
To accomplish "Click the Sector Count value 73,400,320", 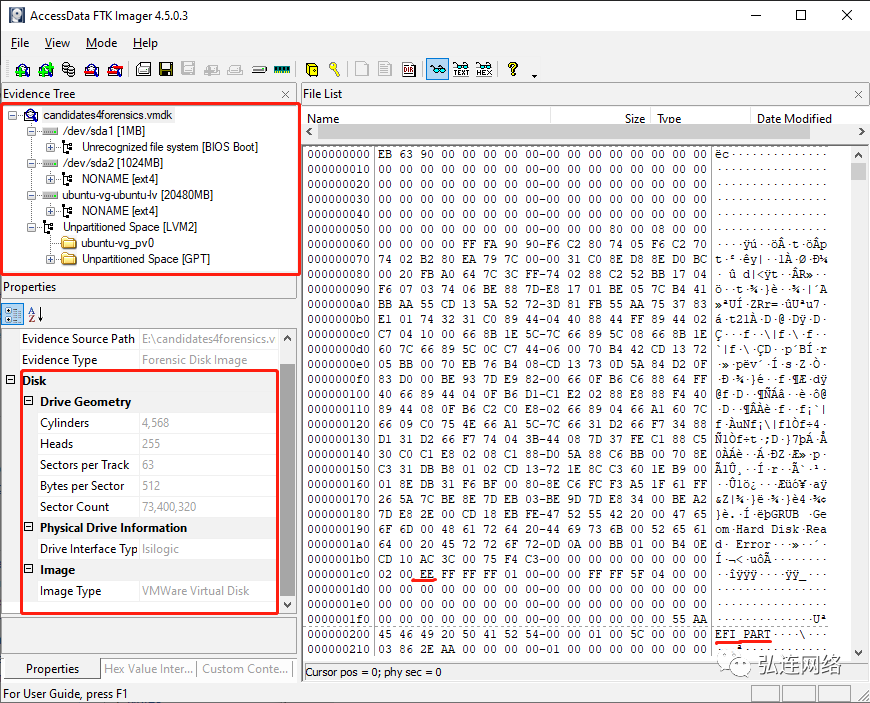I will point(169,507).
